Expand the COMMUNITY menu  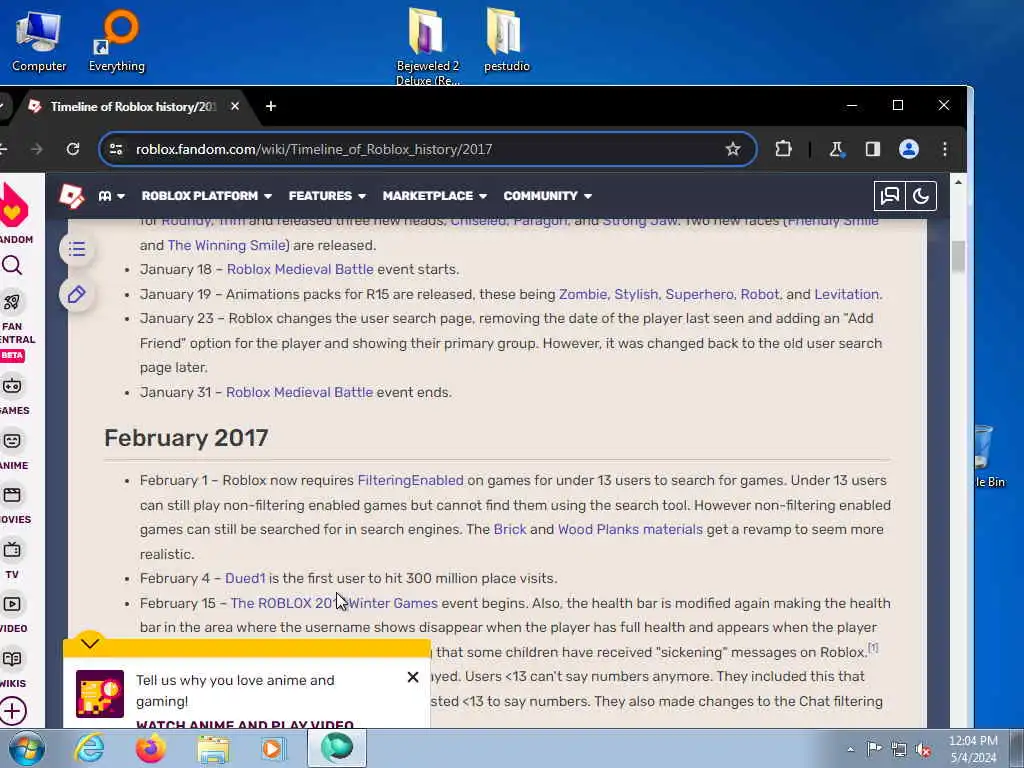coord(547,196)
